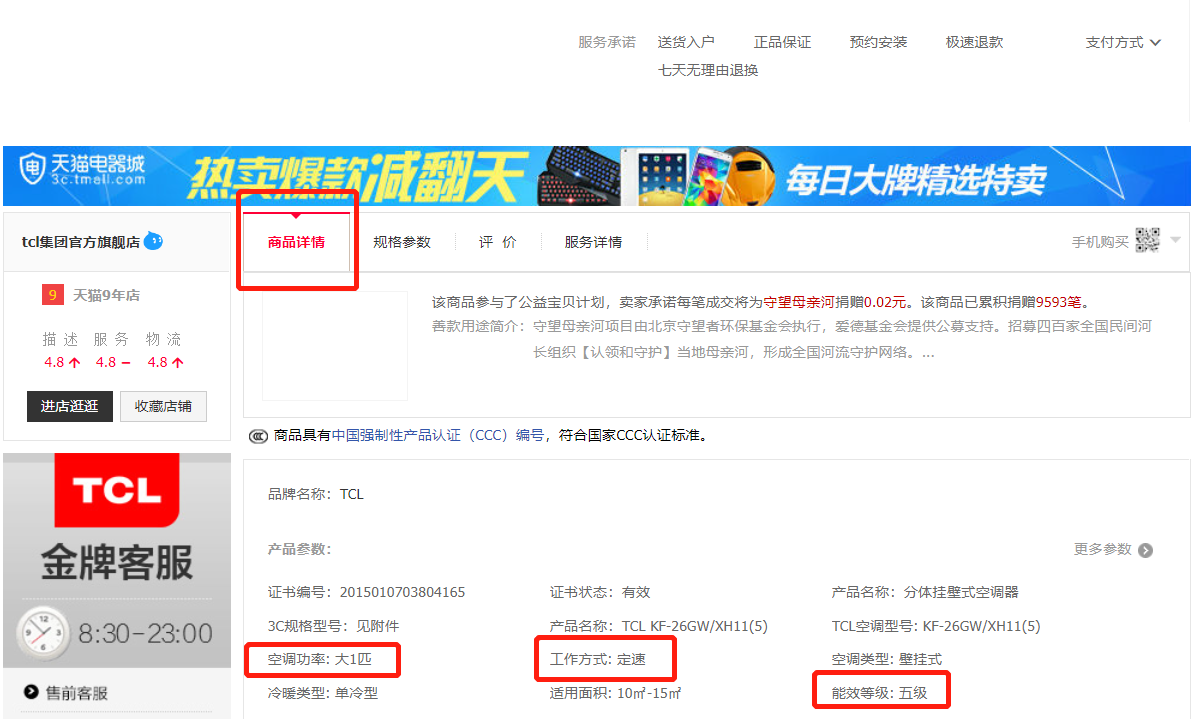The width and height of the screenshot is (1192, 719).
Task: Click the red TCL logo
Action: tap(117, 489)
